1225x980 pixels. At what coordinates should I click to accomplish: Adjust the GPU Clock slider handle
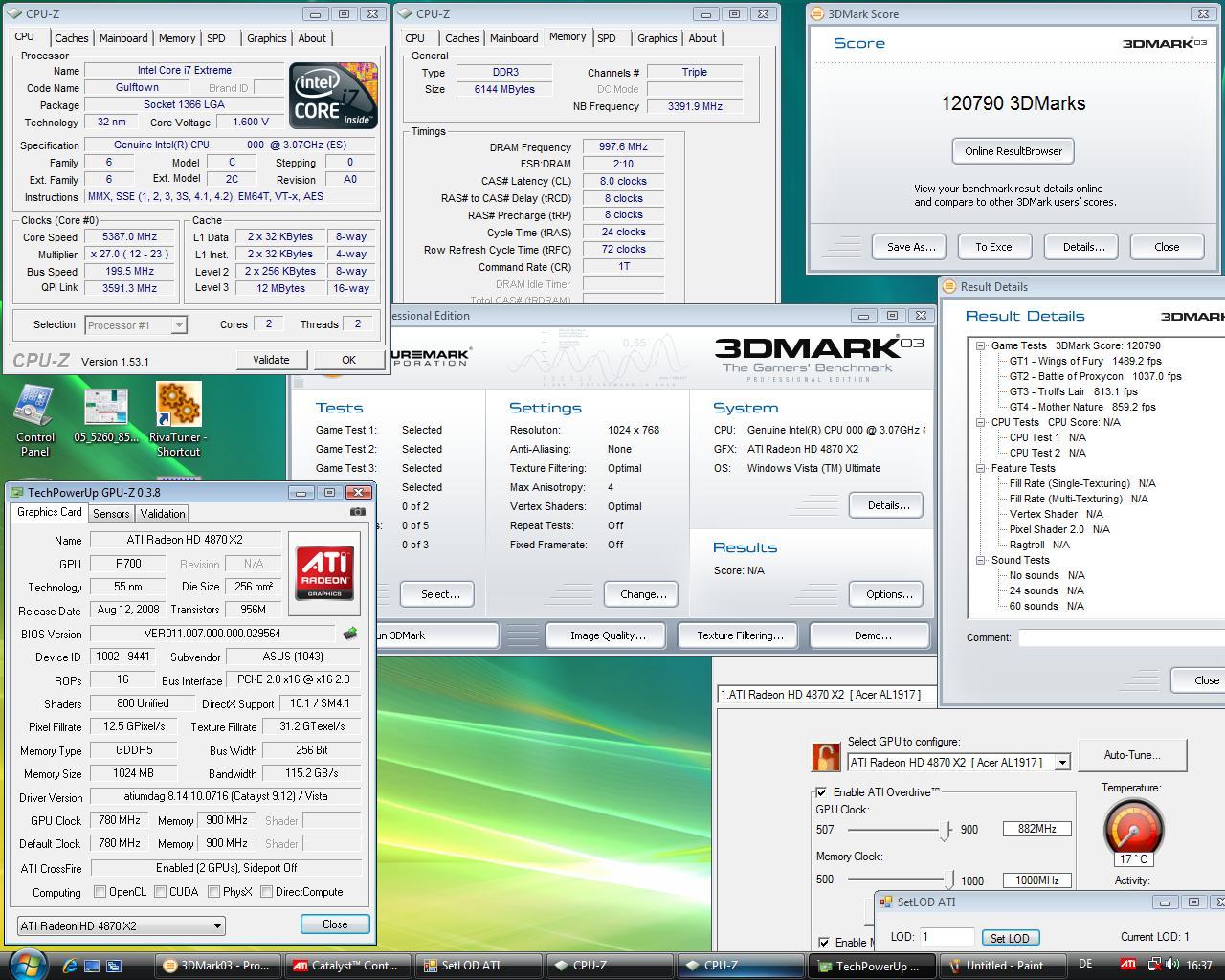tap(946, 830)
